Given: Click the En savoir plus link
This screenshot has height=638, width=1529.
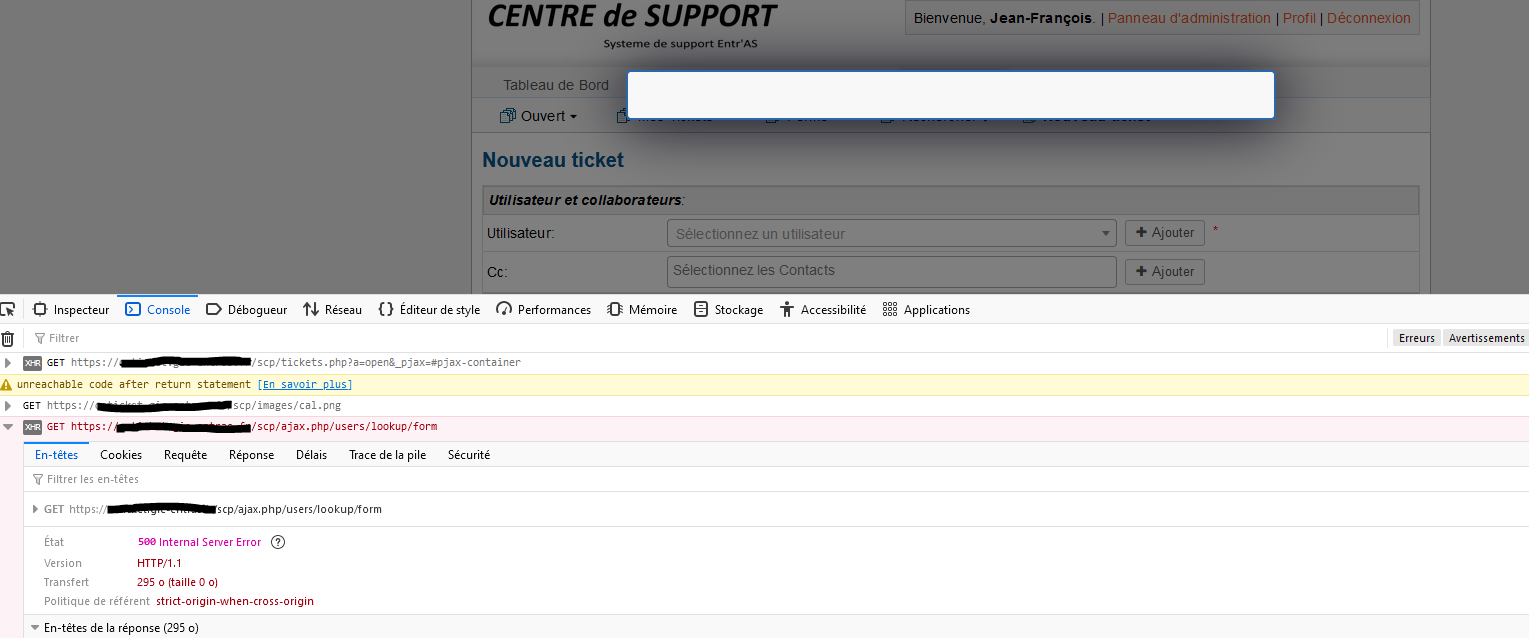Looking at the screenshot, I should (305, 384).
